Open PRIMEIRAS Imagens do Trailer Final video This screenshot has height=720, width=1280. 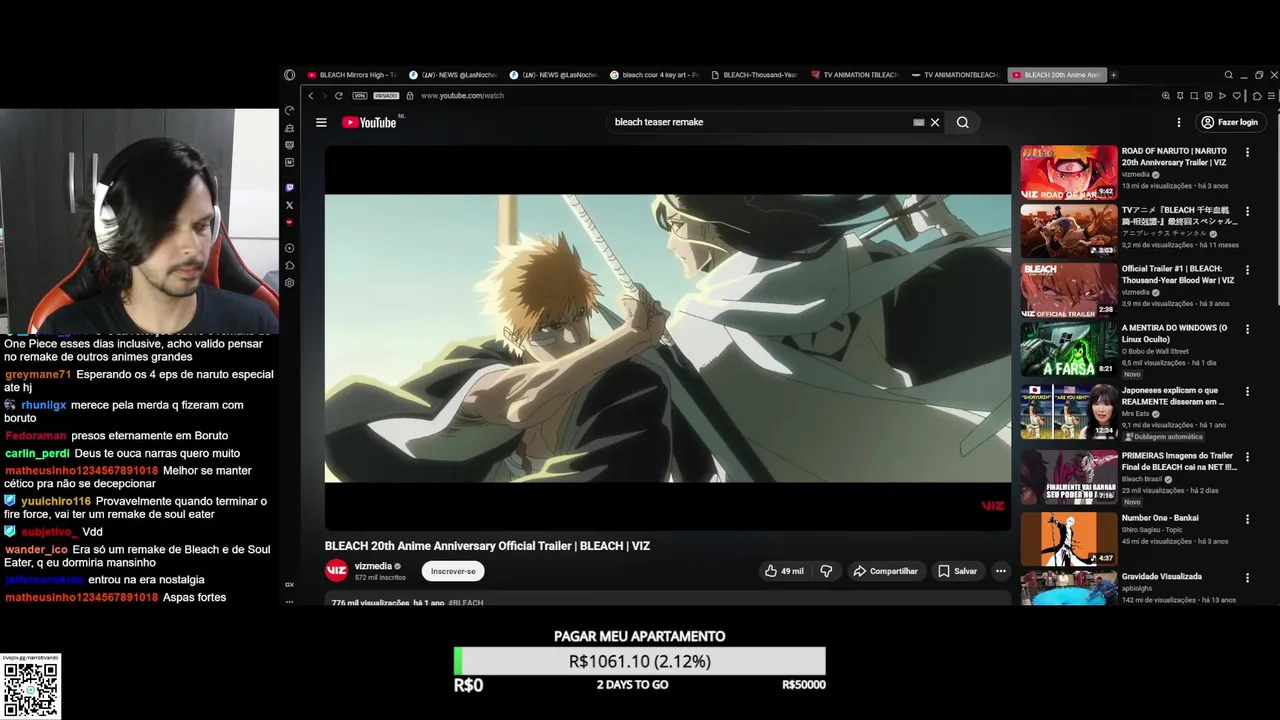pos(1069,477)
